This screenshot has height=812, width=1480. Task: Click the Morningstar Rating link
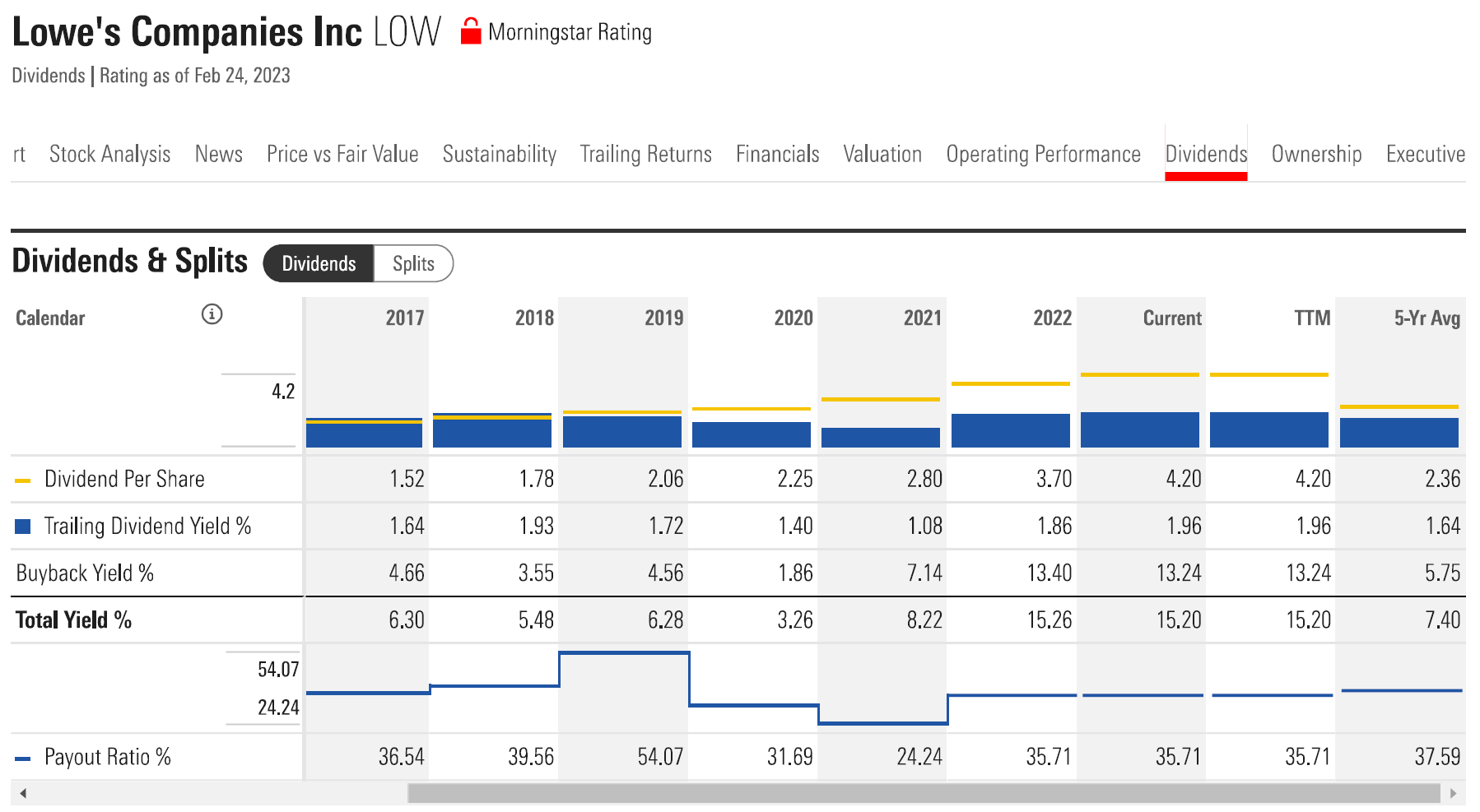click(570, 32)
